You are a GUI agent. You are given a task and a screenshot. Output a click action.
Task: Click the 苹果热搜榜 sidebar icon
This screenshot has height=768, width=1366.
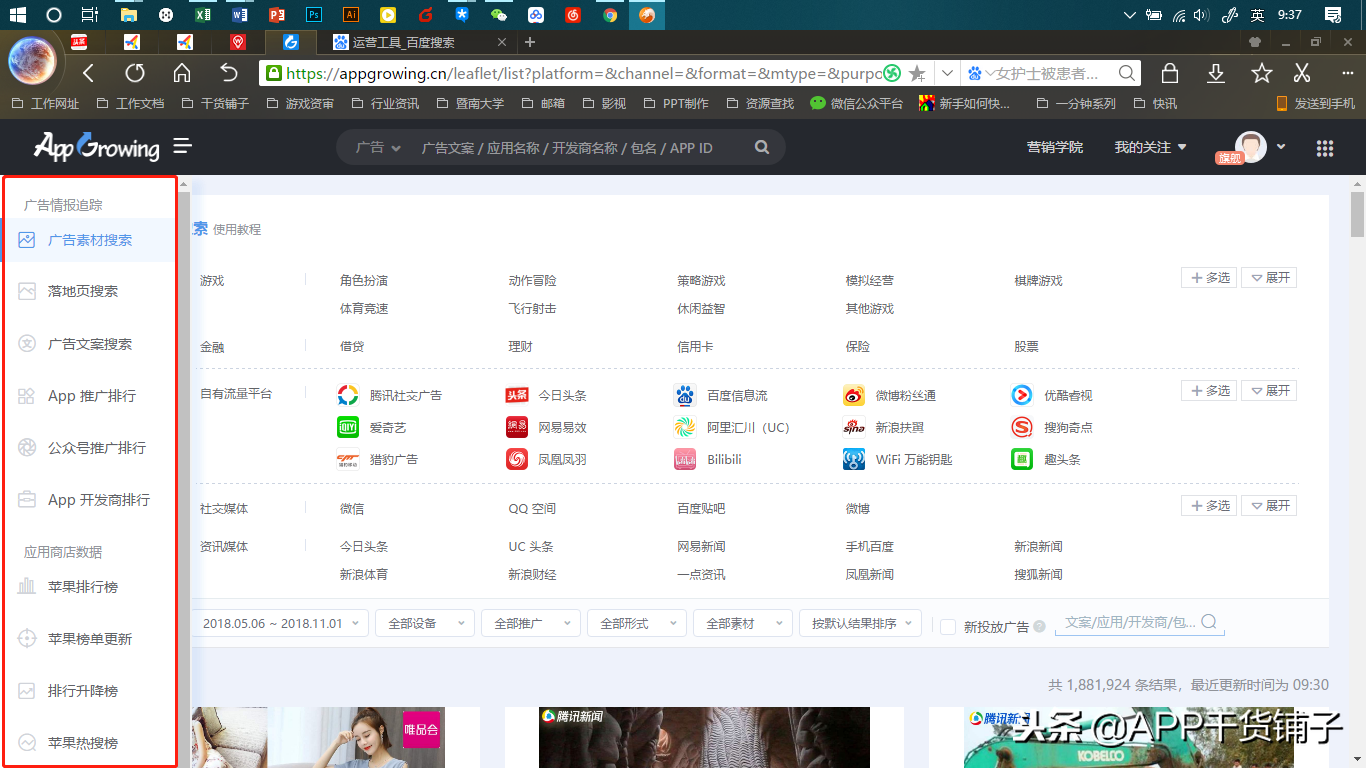coord(27,743)
